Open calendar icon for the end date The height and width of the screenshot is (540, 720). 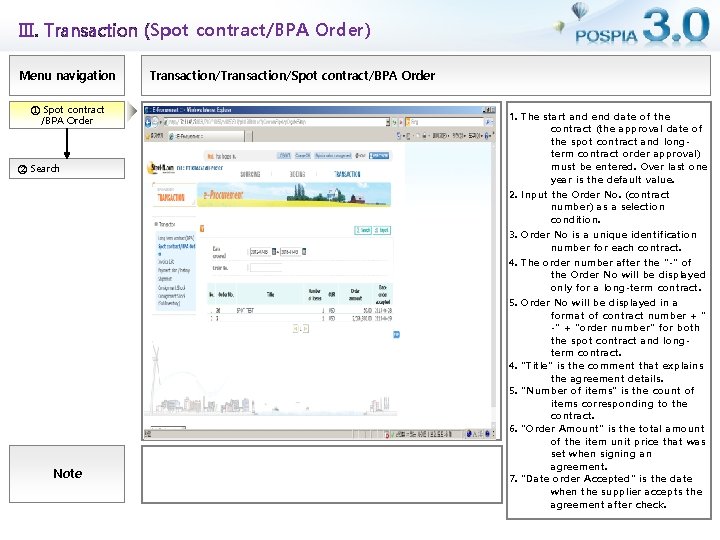click(304, 252)
